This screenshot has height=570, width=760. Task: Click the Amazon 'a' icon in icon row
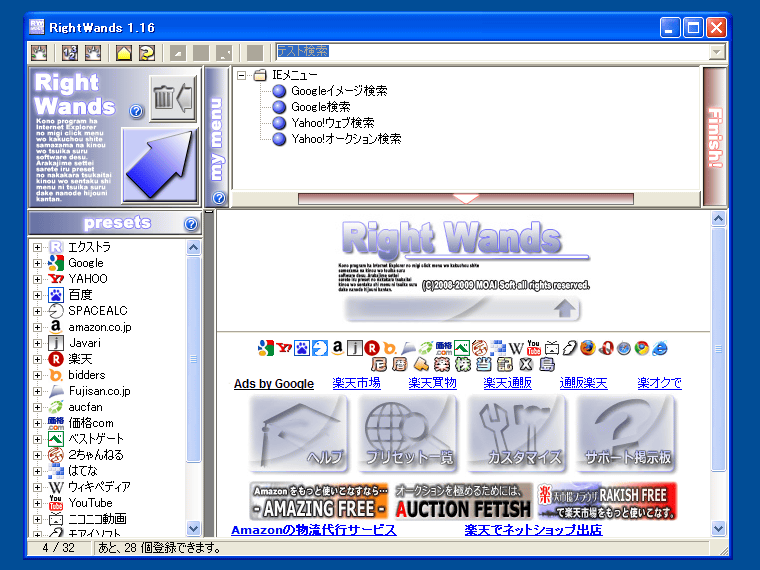pos(337,348)
